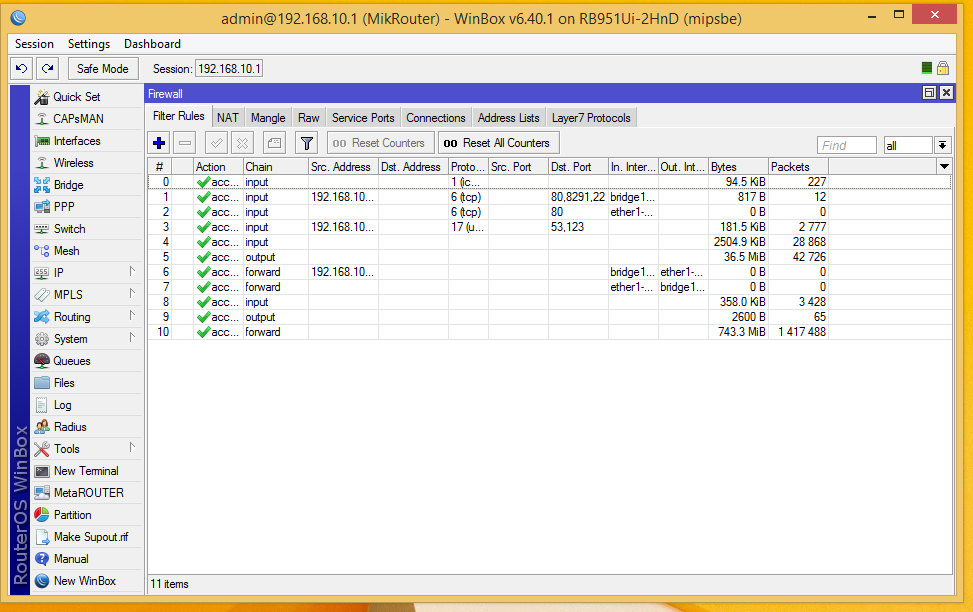
Task: Sort by Bytes column header
Action: tap(738, 166)
